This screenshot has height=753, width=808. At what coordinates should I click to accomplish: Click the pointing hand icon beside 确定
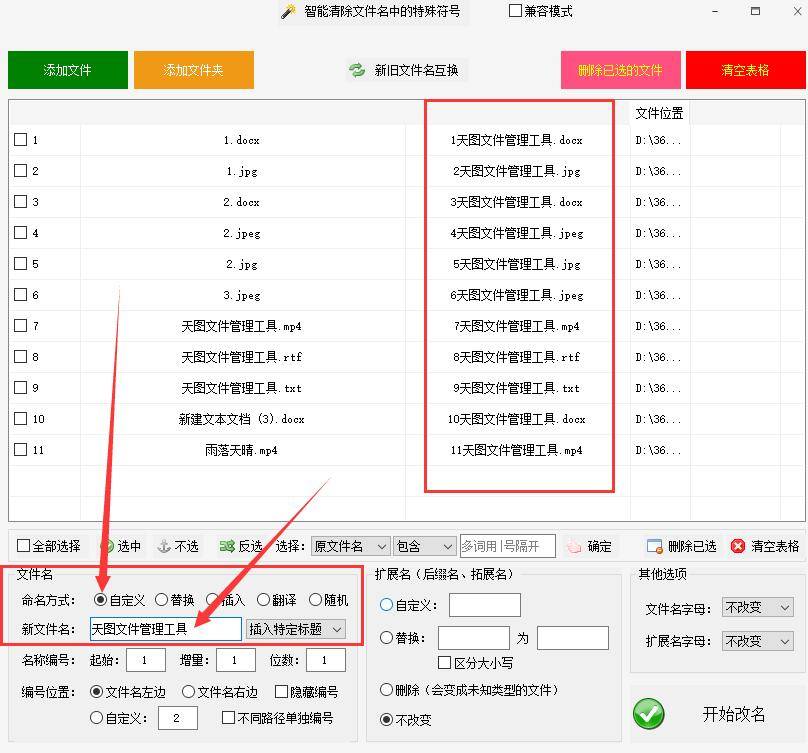click(x=574, y=546)
